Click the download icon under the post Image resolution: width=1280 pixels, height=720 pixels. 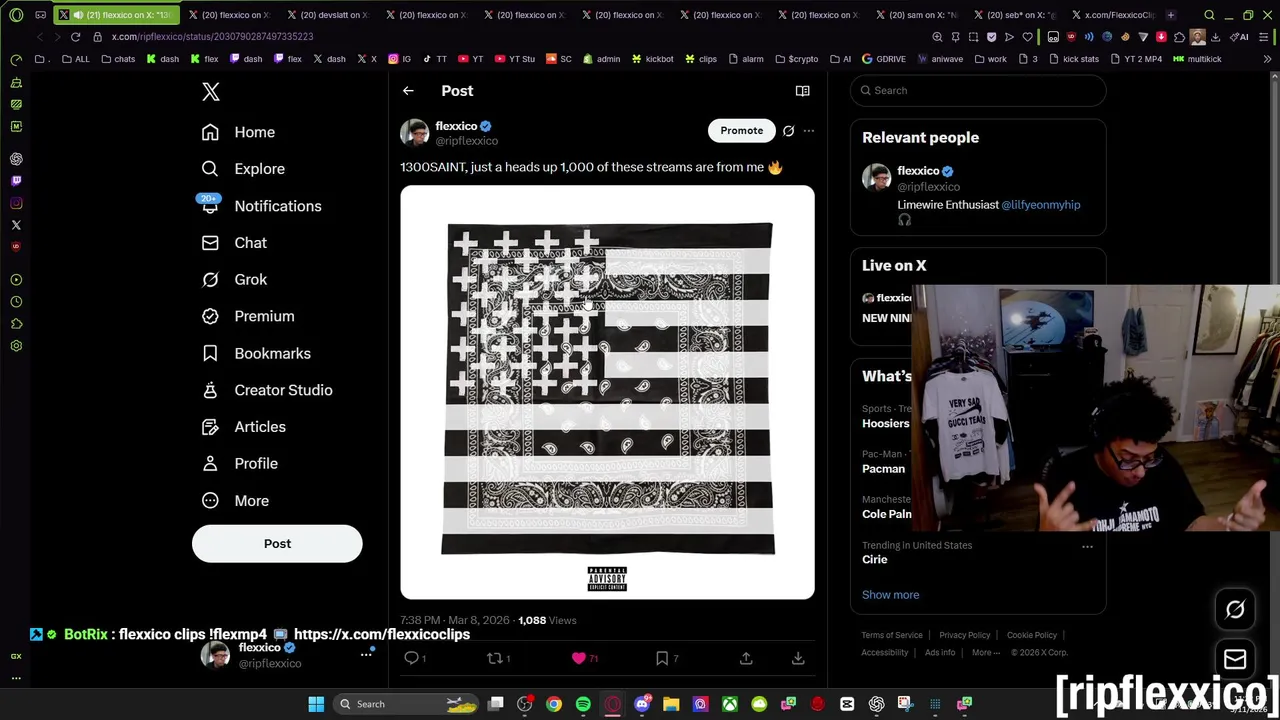pyautogui.click(x=798, y=658)
